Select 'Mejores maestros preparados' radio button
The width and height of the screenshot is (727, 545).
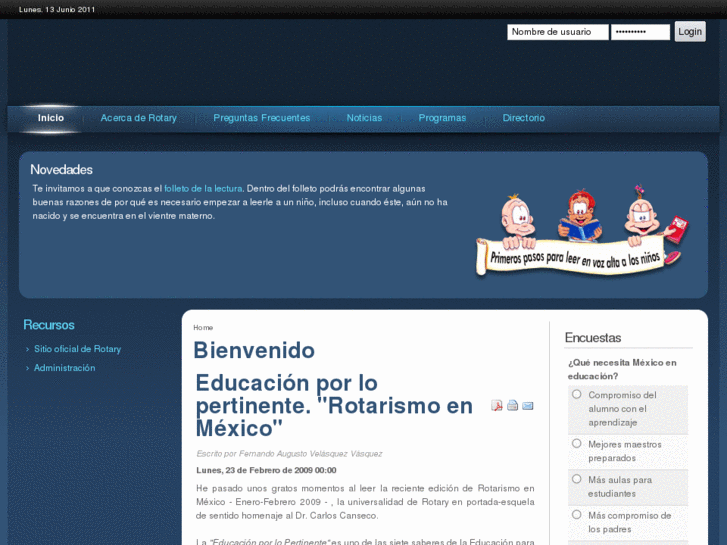pos(576,443)
